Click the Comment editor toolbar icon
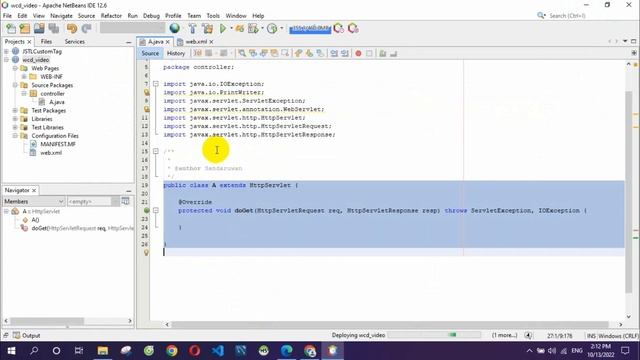The image size is (640, 360). (382, 53)
